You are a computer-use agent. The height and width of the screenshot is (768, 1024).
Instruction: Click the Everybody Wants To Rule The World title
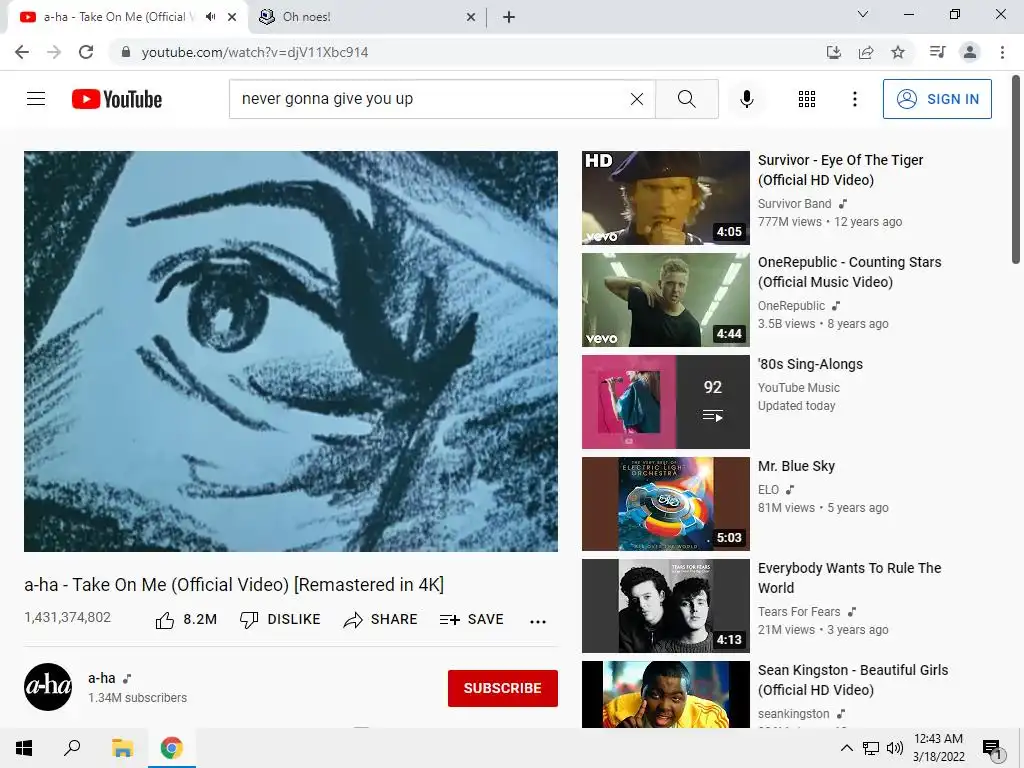(x=850, y=578)
